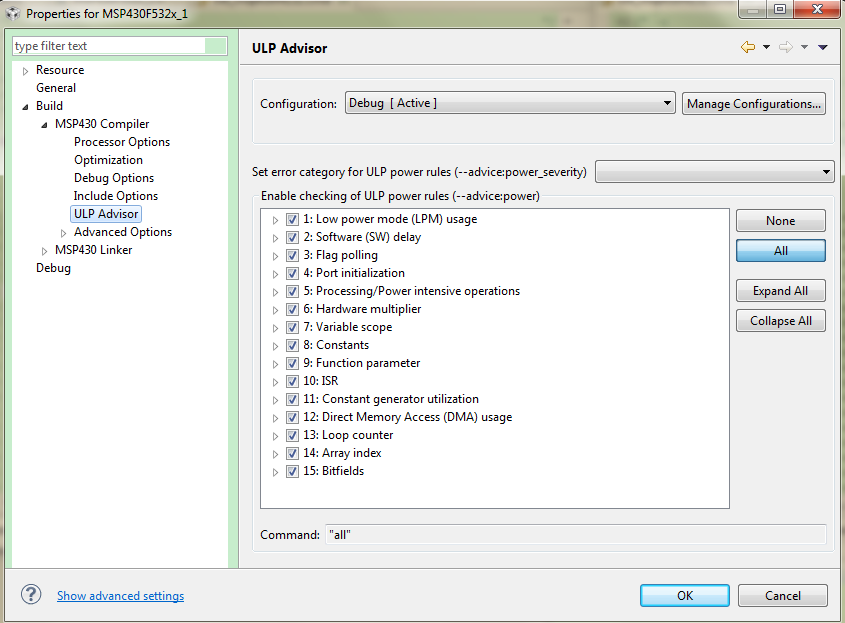The height and width of the screenshot is (623, 845).
Task: Click the Manage Configurations button
Action: [754, 103]
